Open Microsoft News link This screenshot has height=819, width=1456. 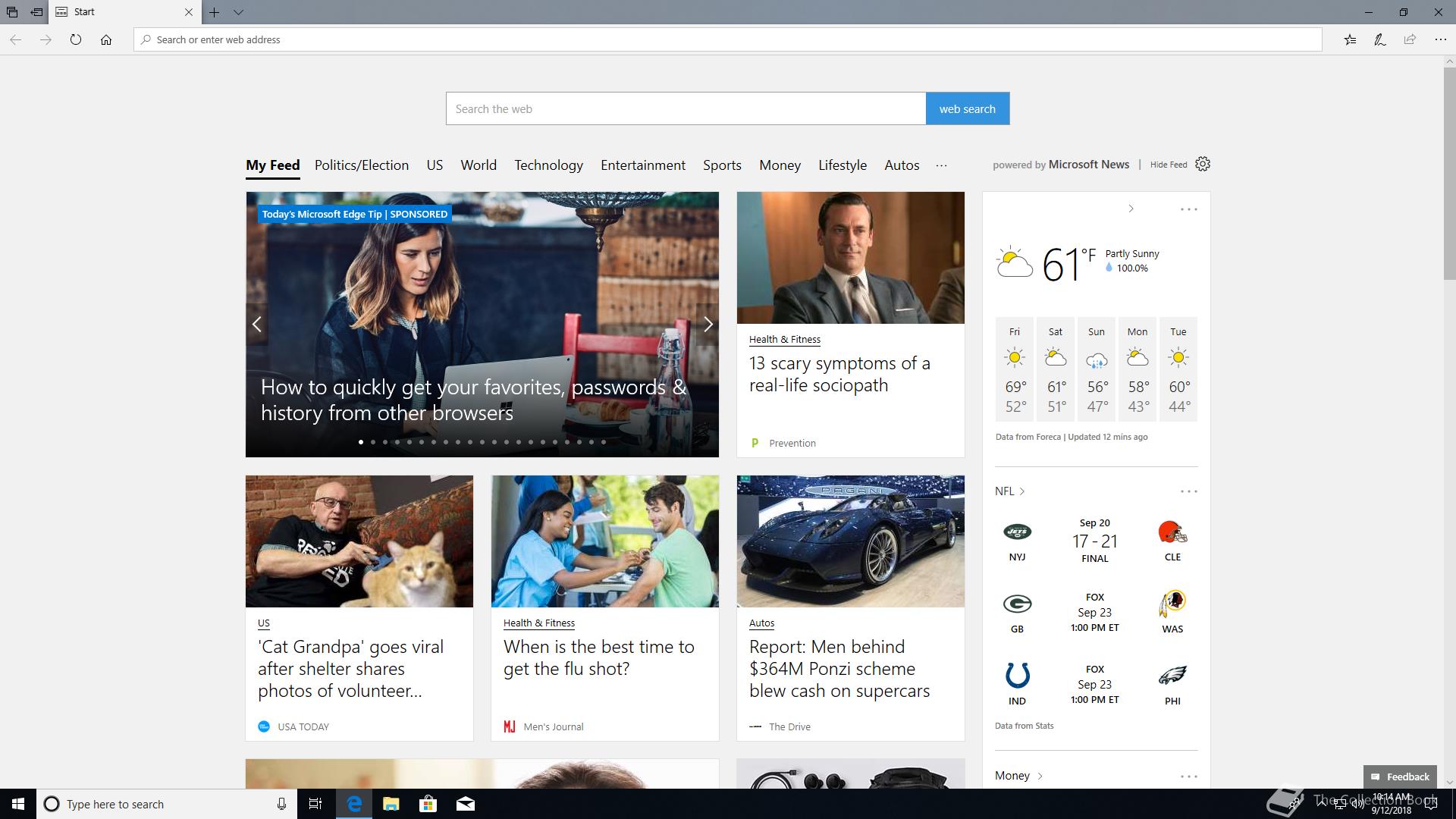coord(1089,165)
